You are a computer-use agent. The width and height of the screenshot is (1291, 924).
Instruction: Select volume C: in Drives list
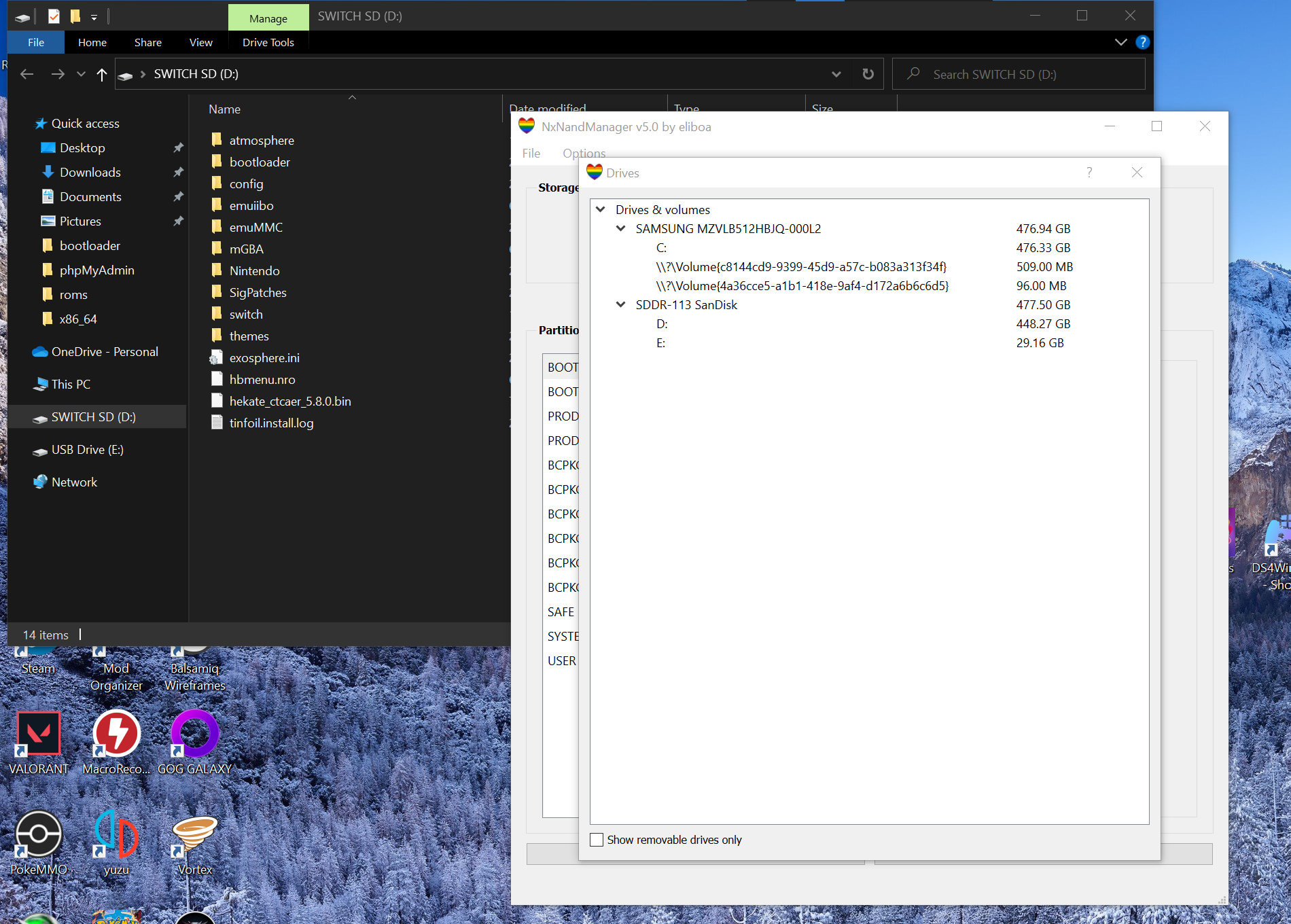661,247
